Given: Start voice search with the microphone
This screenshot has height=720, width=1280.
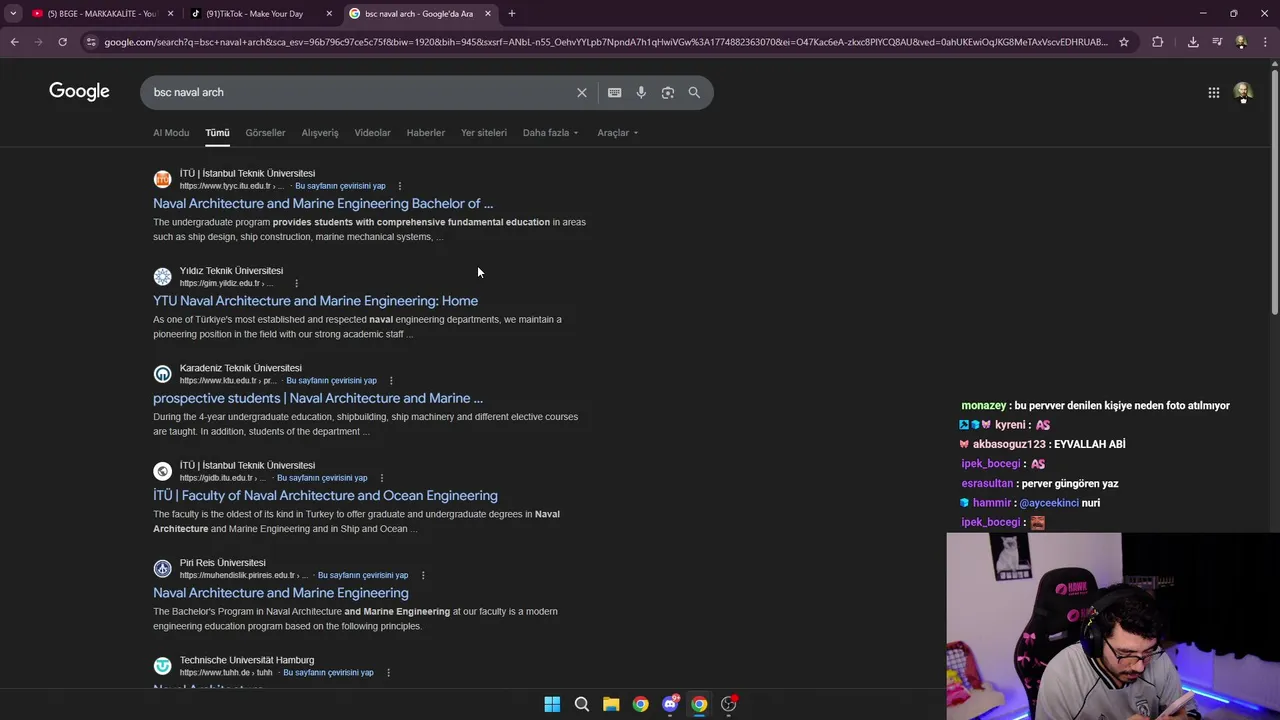Looking at the screenshot, I should click(x=641, y=92).
